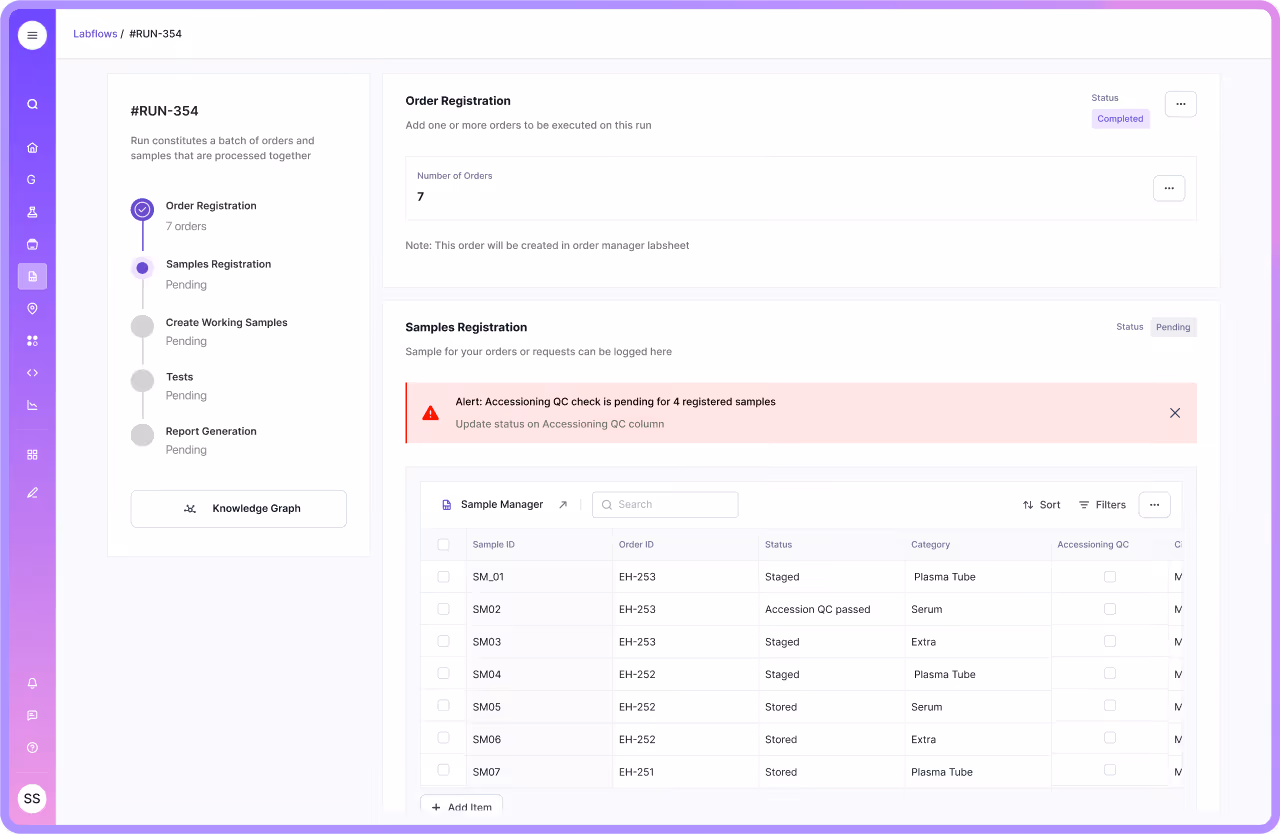Select the location pin icon in the sidebar

coord(31,308)
